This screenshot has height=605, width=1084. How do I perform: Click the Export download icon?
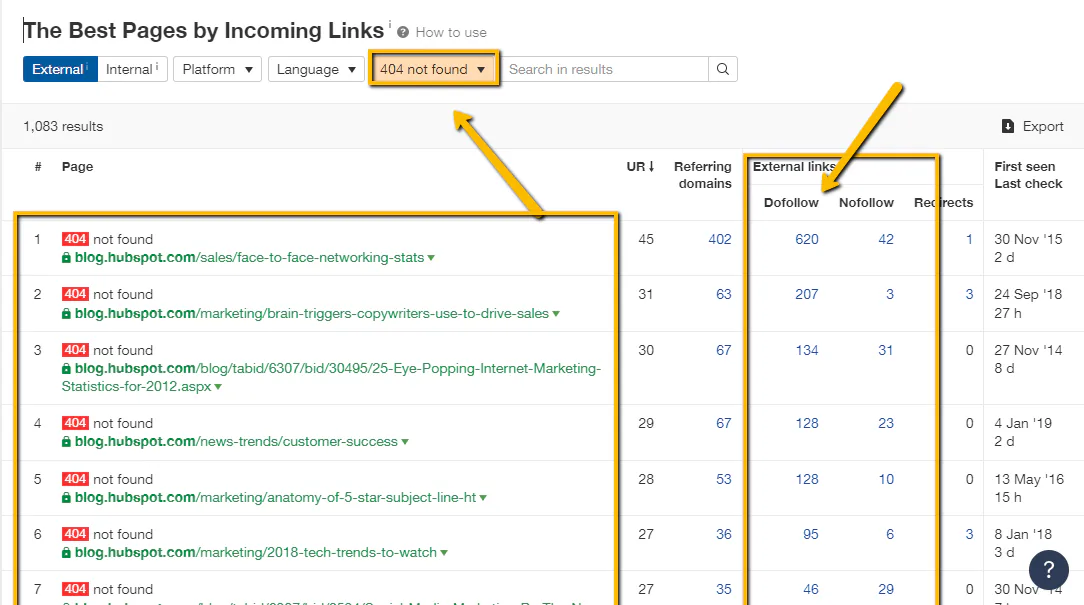coord(1008,127)
